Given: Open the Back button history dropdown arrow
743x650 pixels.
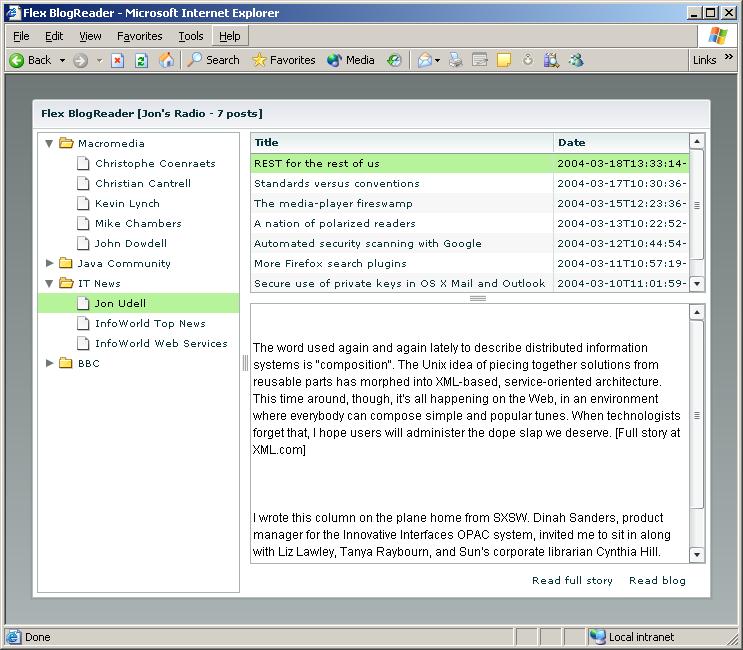Looking at the screenshot, I should pos(63,60).
